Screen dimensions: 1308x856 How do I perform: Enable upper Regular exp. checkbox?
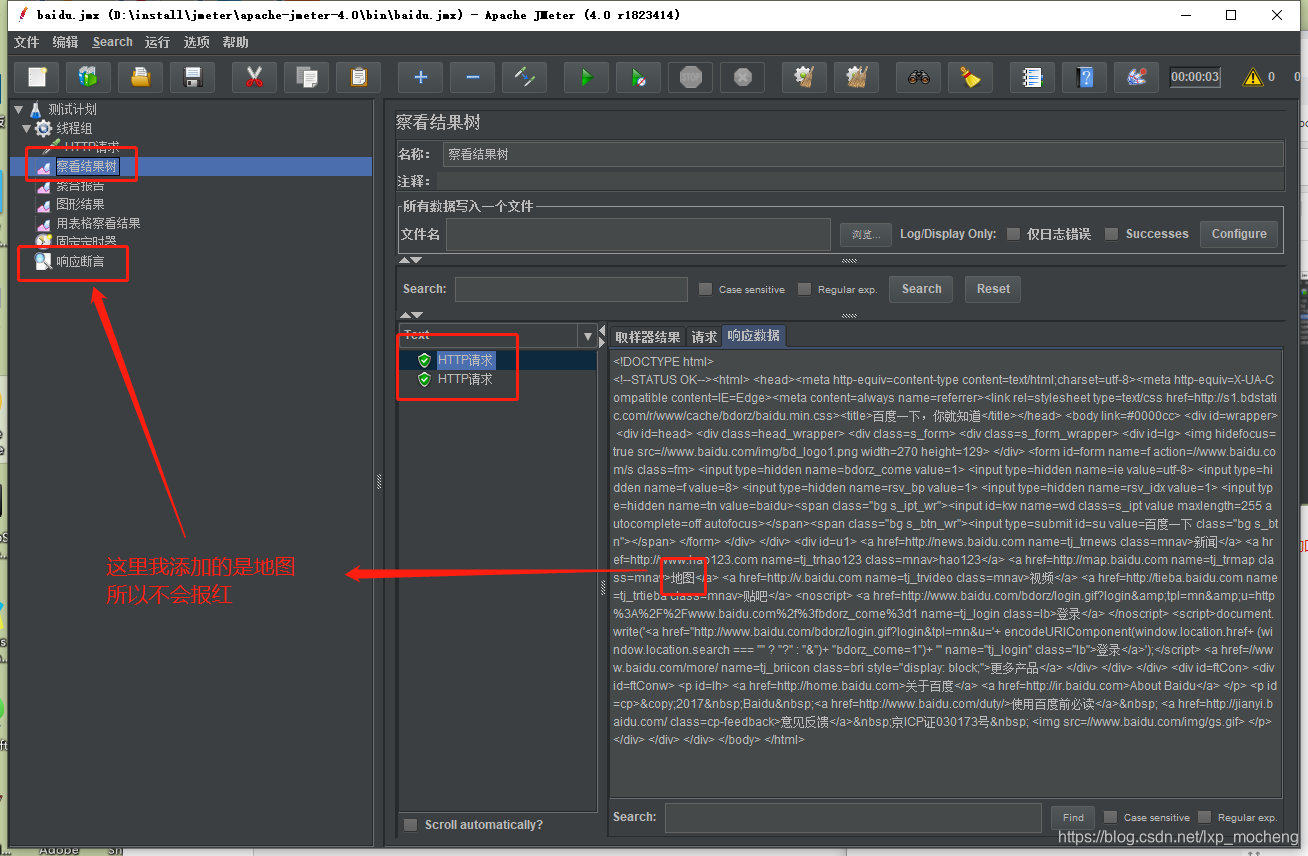pos(805,289)
